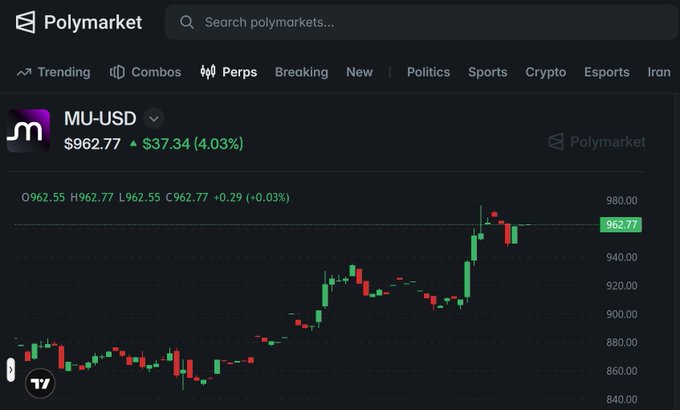Click the $962.77 current price
The width and height of the screenshot is (680, 410).
[x=92, y=144]
